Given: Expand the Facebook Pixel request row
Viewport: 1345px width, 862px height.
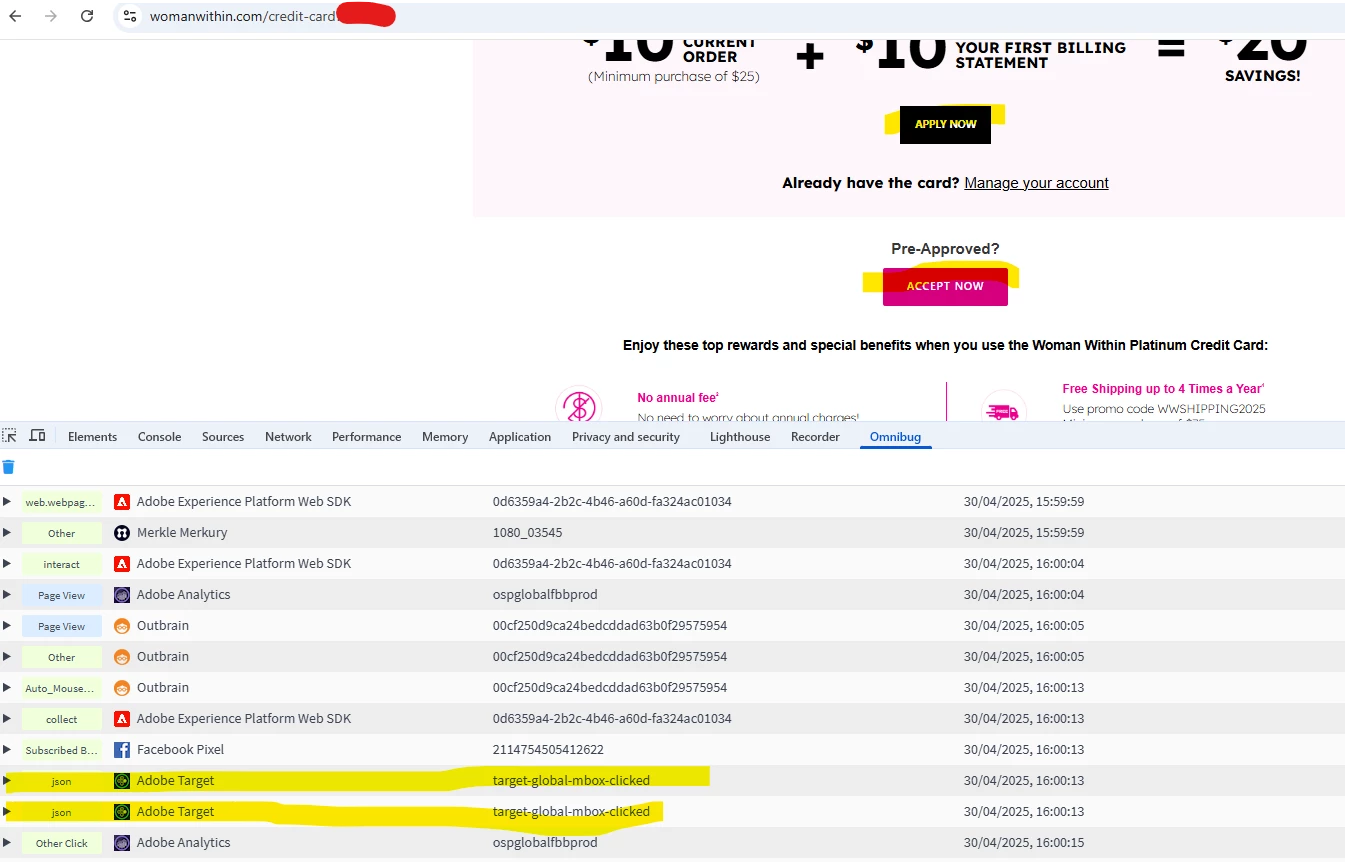Looking at the screenshot, I should [7, 750].
